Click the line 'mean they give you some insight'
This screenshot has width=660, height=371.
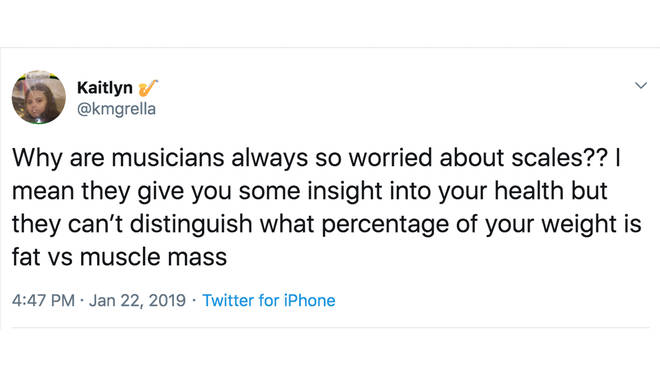[310, 191]
